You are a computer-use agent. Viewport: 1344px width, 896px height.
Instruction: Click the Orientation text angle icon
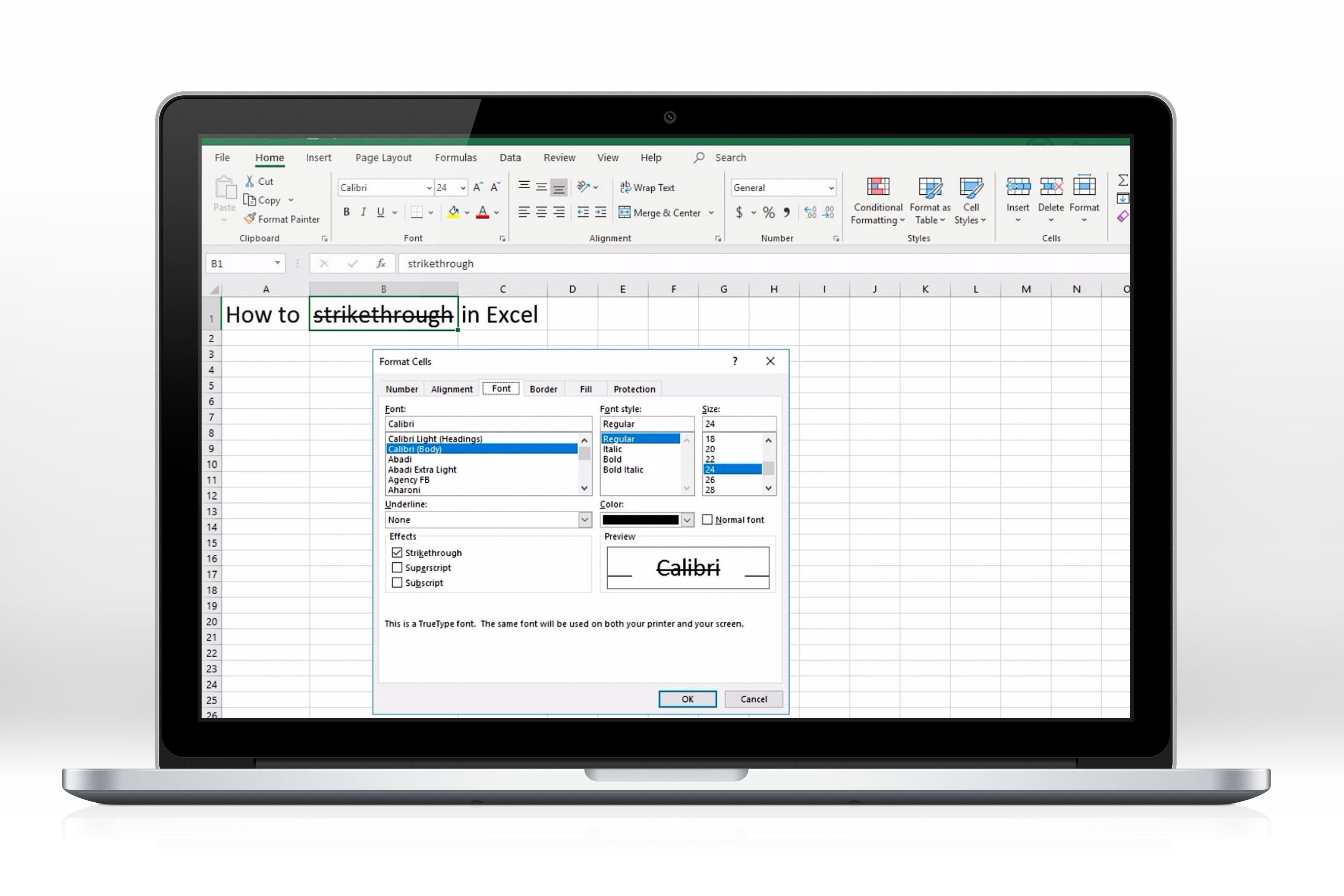[583, 187]
